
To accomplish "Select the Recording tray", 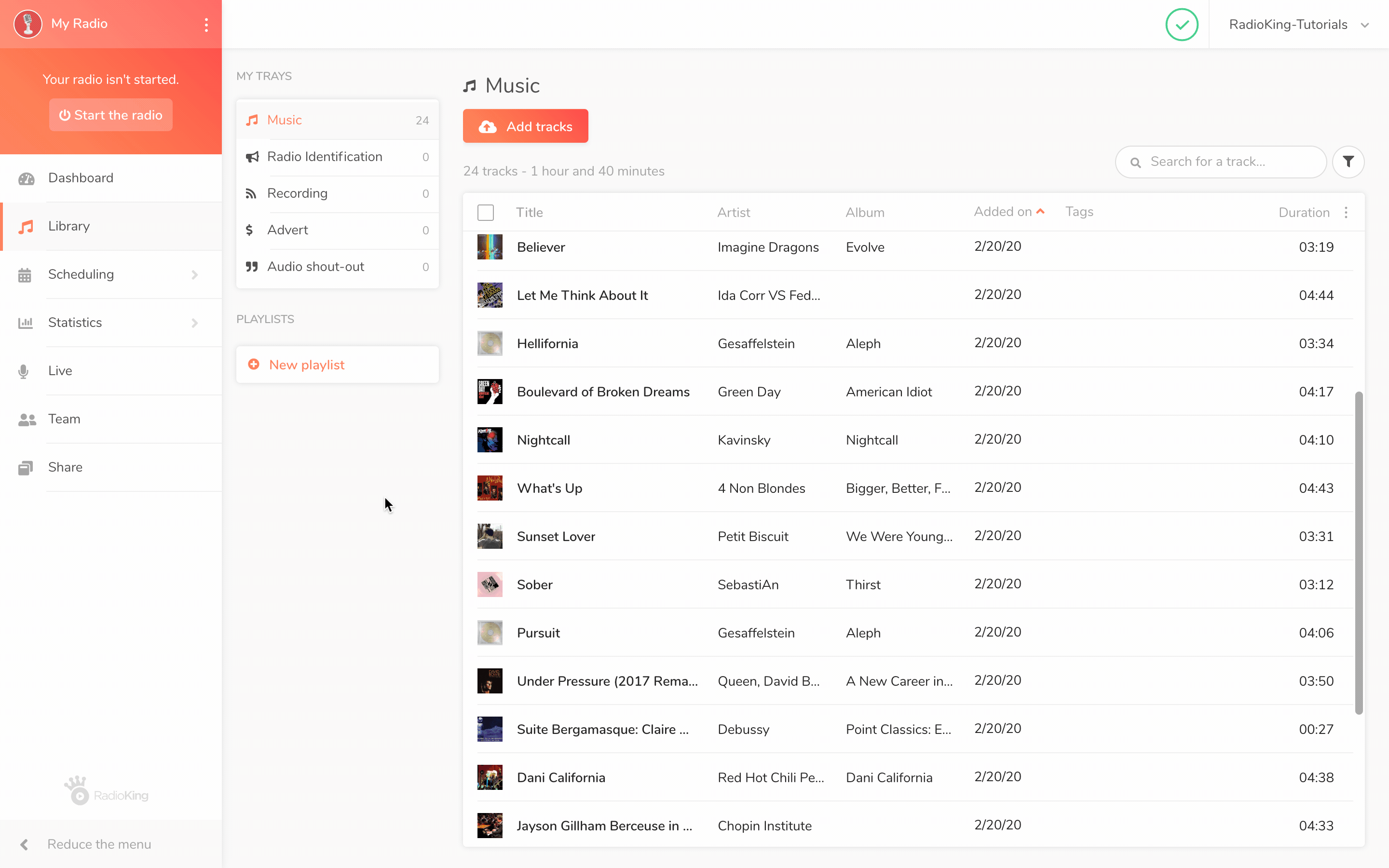I will tap(338, 193).
